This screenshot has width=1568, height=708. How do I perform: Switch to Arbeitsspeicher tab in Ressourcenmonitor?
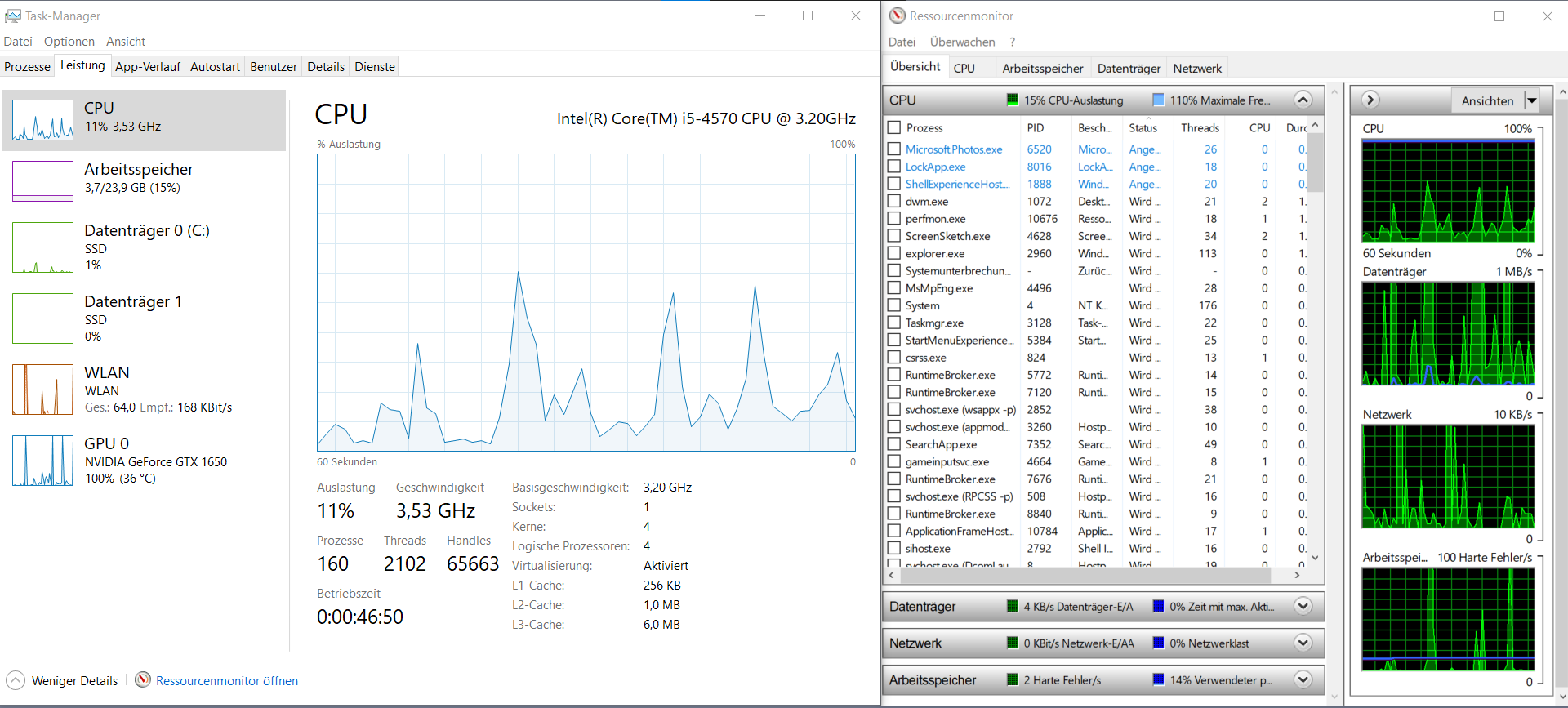1043,69
